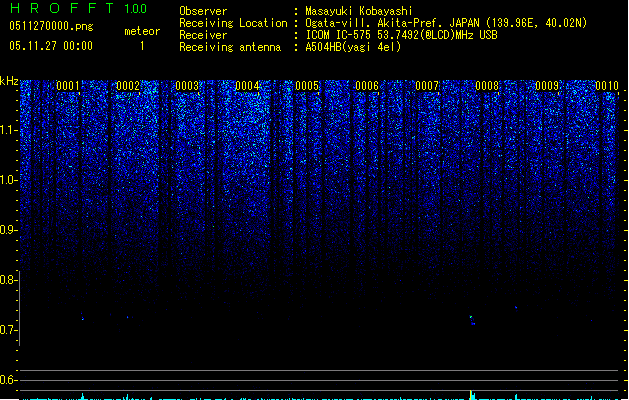
Task: Click the 0.6 kHz axis tick label
Action: point(8,380)
